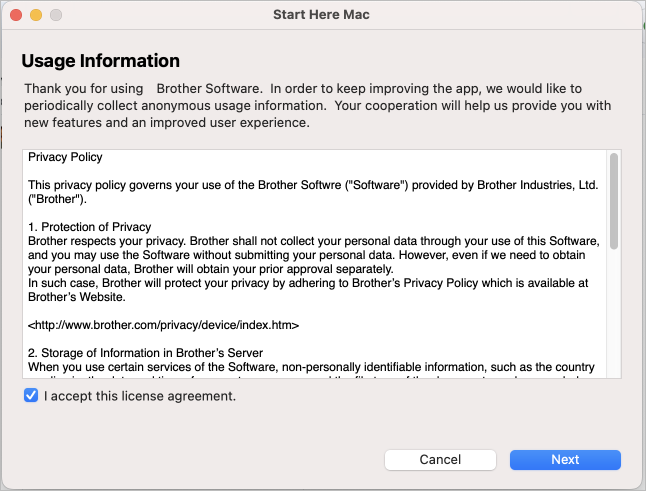Click the text "Brother's Website."

pos(77,297)
